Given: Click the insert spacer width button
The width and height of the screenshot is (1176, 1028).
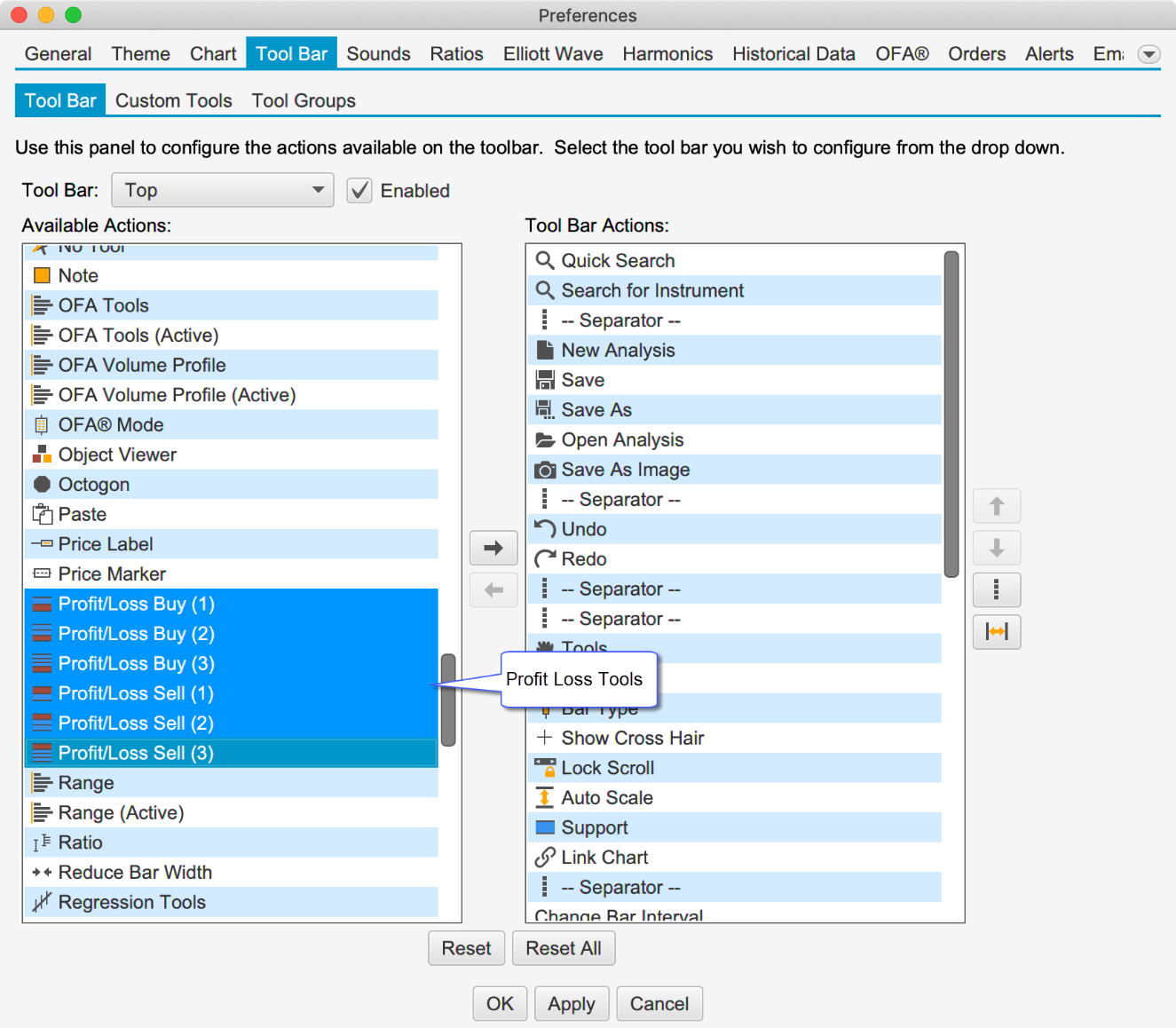Looking at the screenshot, I should point(996,632).
